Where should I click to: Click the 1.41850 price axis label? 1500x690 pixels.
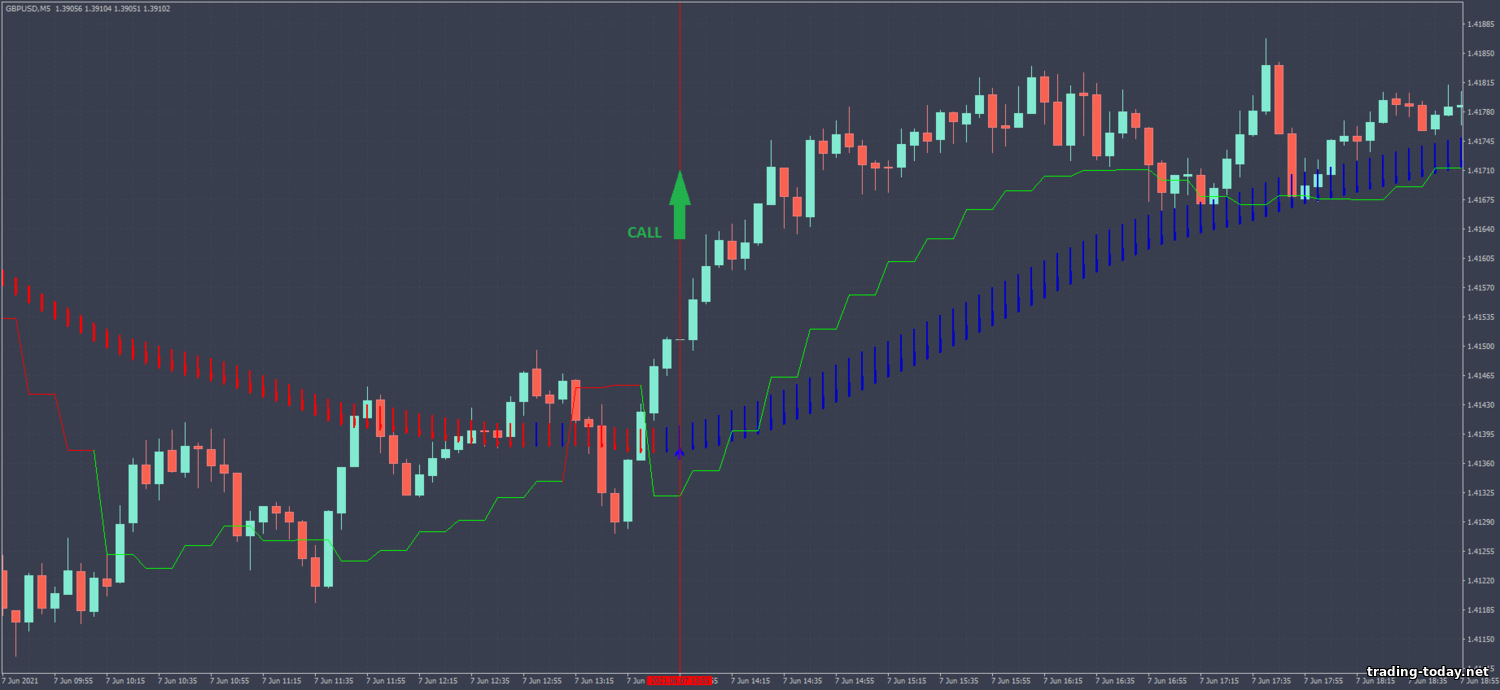coord(1482,54)
